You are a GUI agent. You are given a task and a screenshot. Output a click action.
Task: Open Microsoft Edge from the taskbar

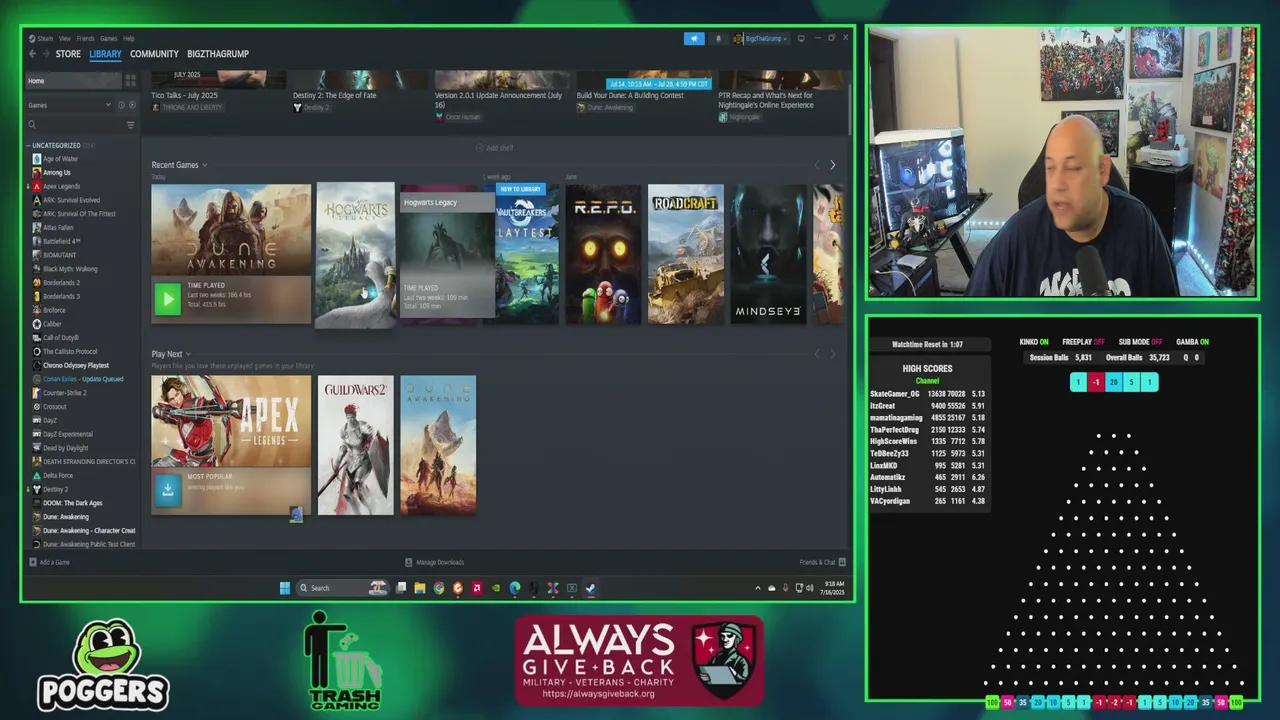pos(515,588)
